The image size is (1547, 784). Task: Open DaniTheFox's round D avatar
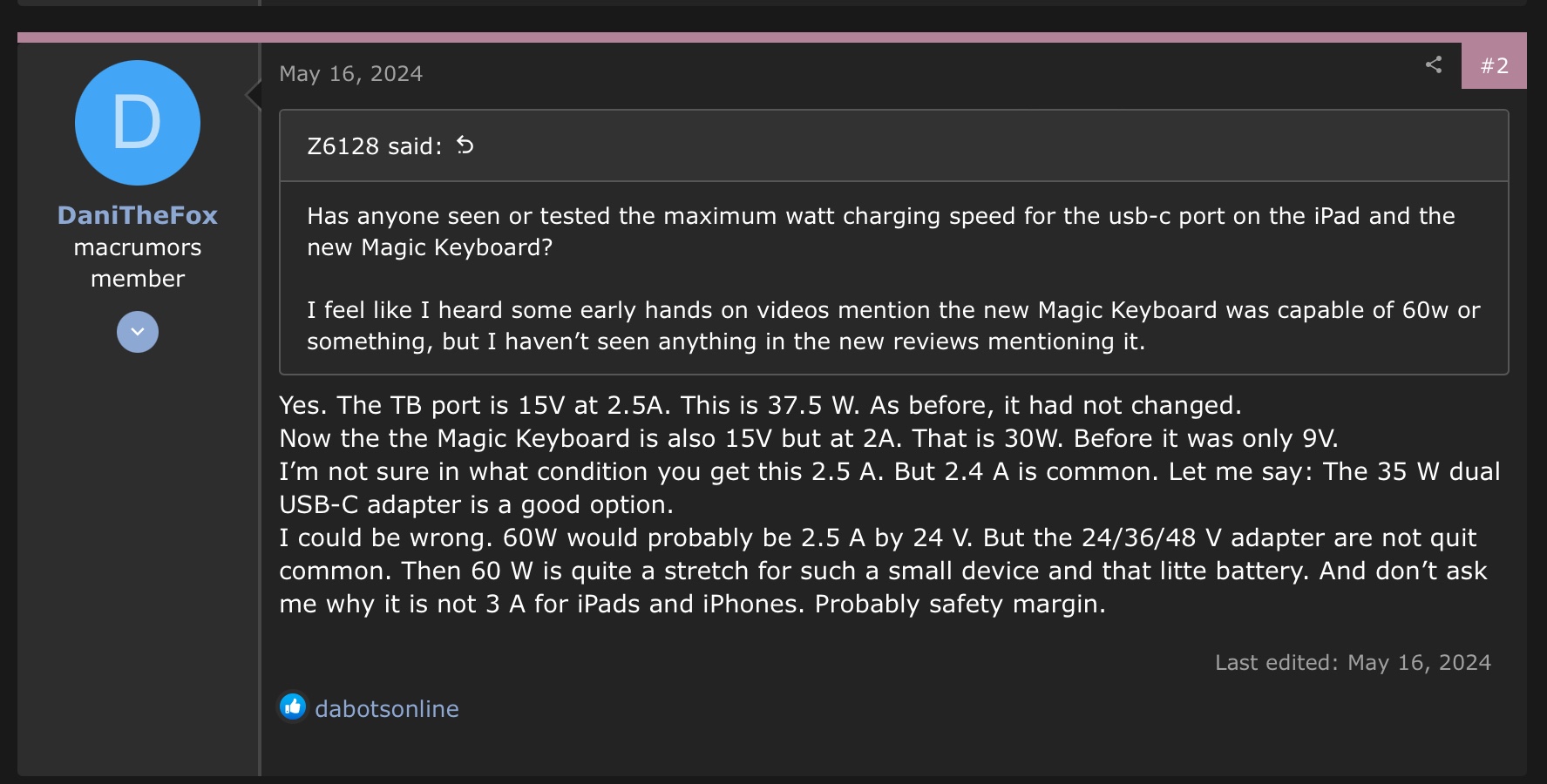138,123
